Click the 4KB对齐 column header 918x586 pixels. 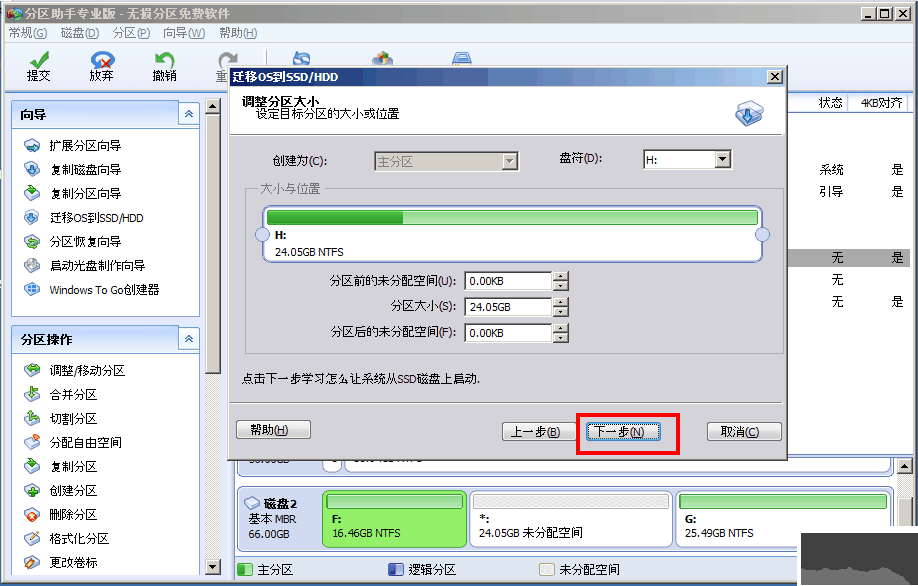click(x=881, y=103)
